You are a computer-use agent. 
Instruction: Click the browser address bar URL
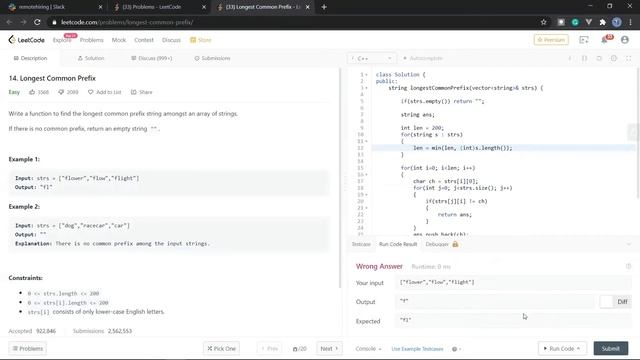(x=127, y=22)
